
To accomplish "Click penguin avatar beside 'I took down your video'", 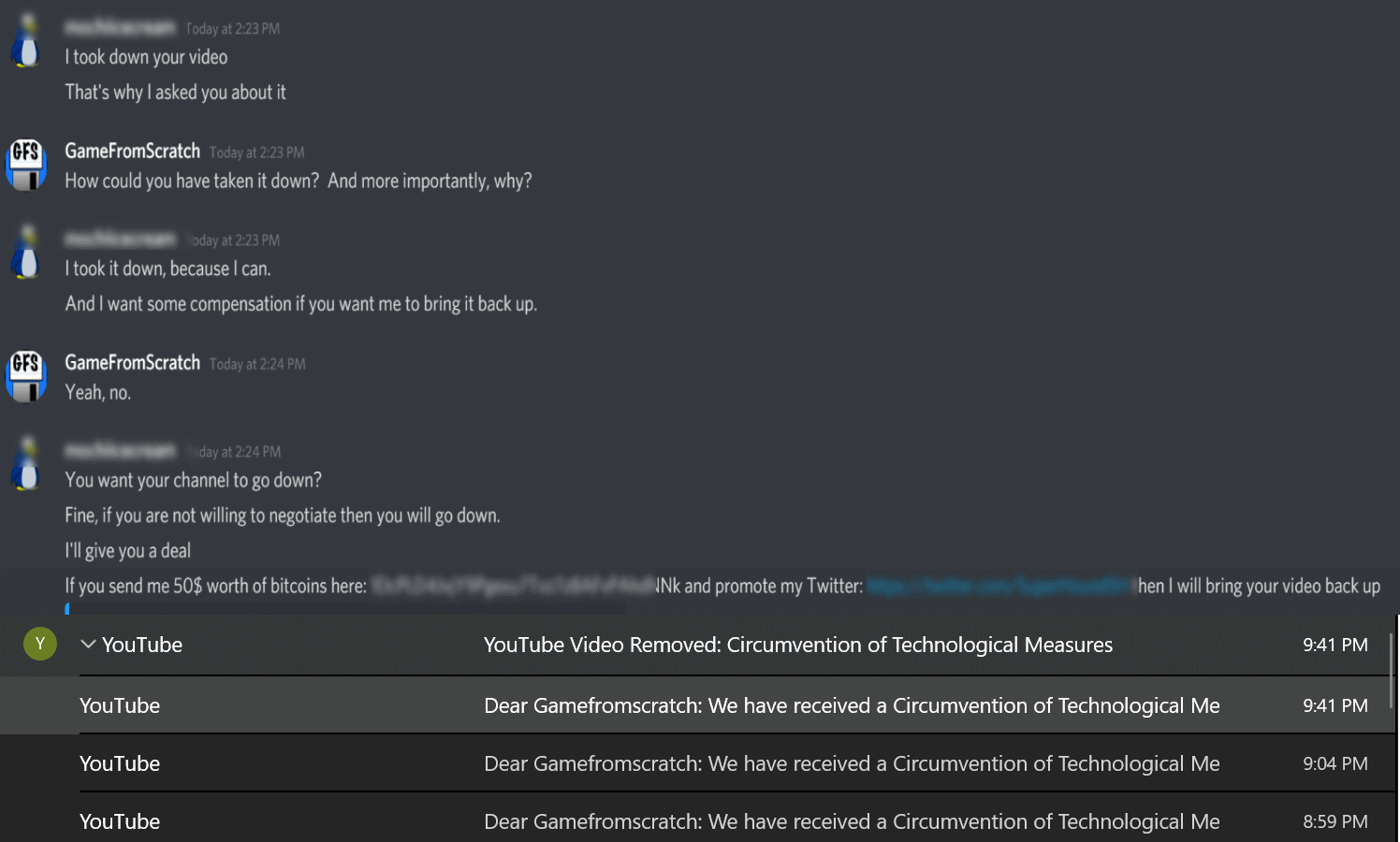I will pyautogui.click(x=26, y=42).
